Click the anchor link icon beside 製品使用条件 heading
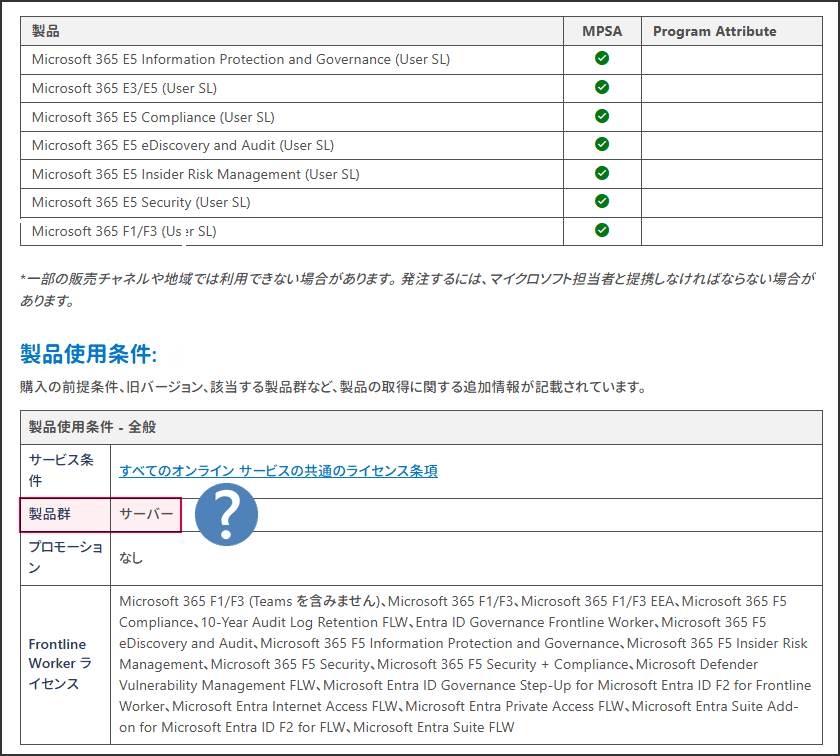 tap(177, 355)
